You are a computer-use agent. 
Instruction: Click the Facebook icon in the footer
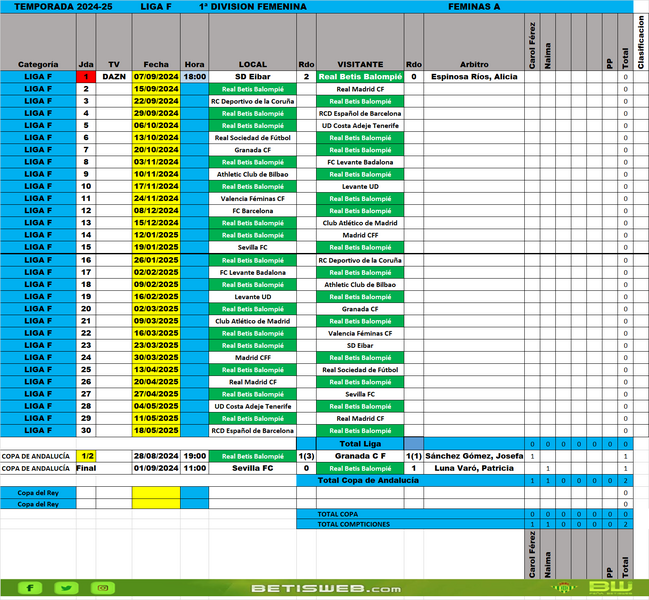(30, 588)
